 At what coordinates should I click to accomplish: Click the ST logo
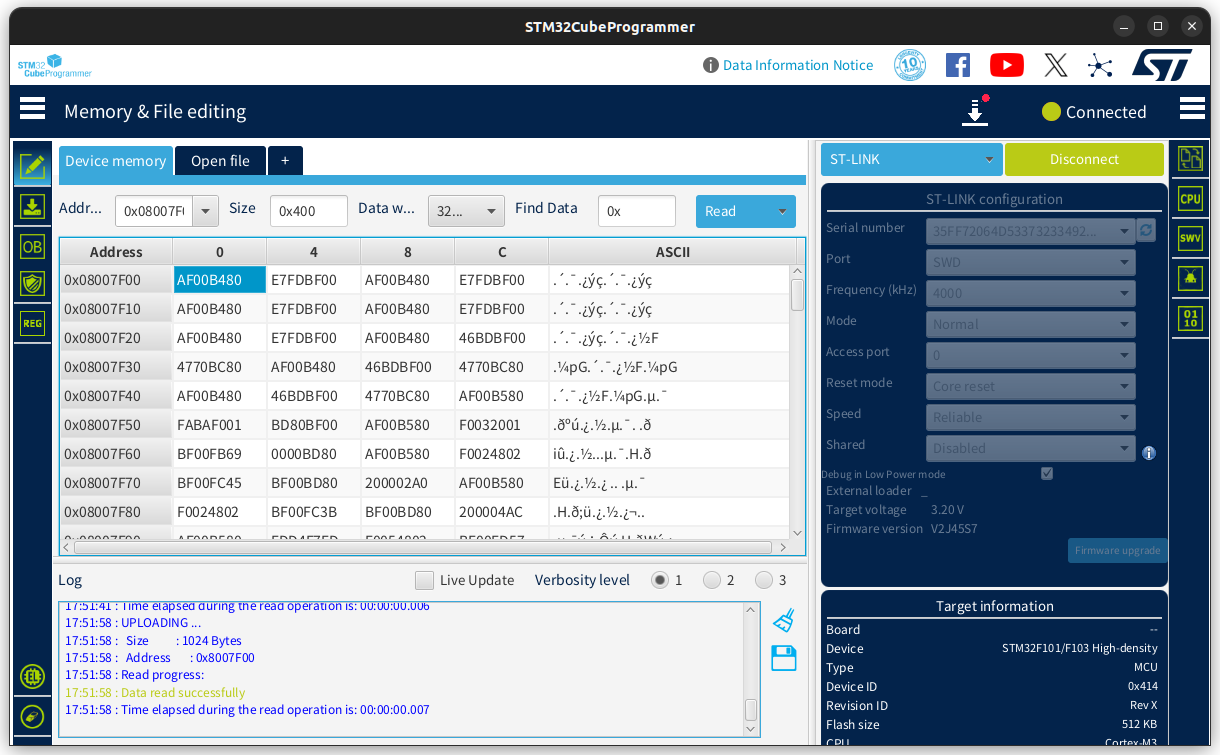coord(1162,65)
